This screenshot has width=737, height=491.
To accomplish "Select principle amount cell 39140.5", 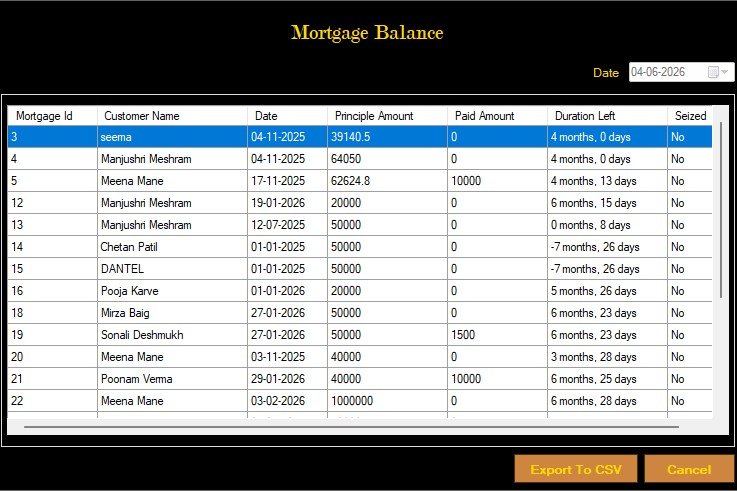I will click(387, 137).
